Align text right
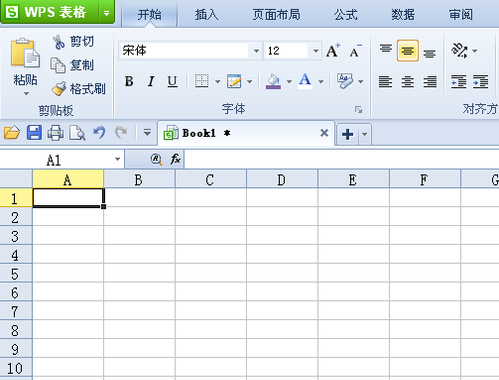This screenshot has width=499, height=380. pos(430,81)
